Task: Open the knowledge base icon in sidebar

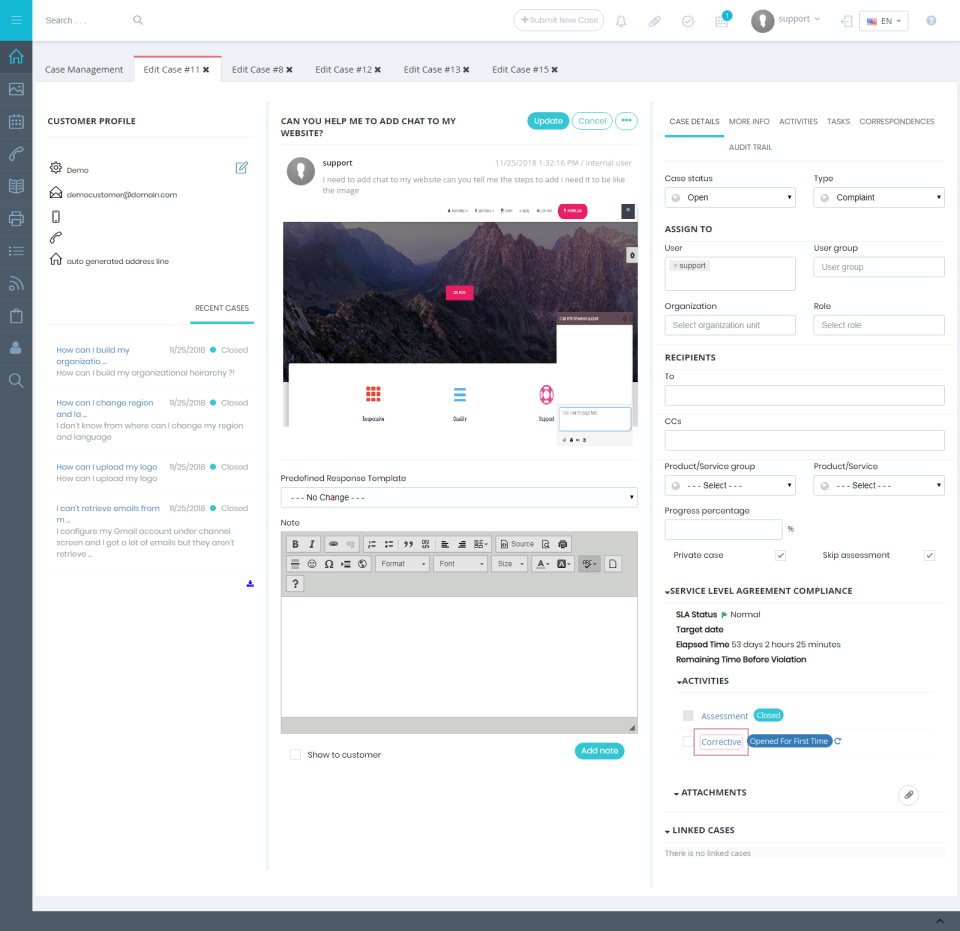Action: coord(15,185)
